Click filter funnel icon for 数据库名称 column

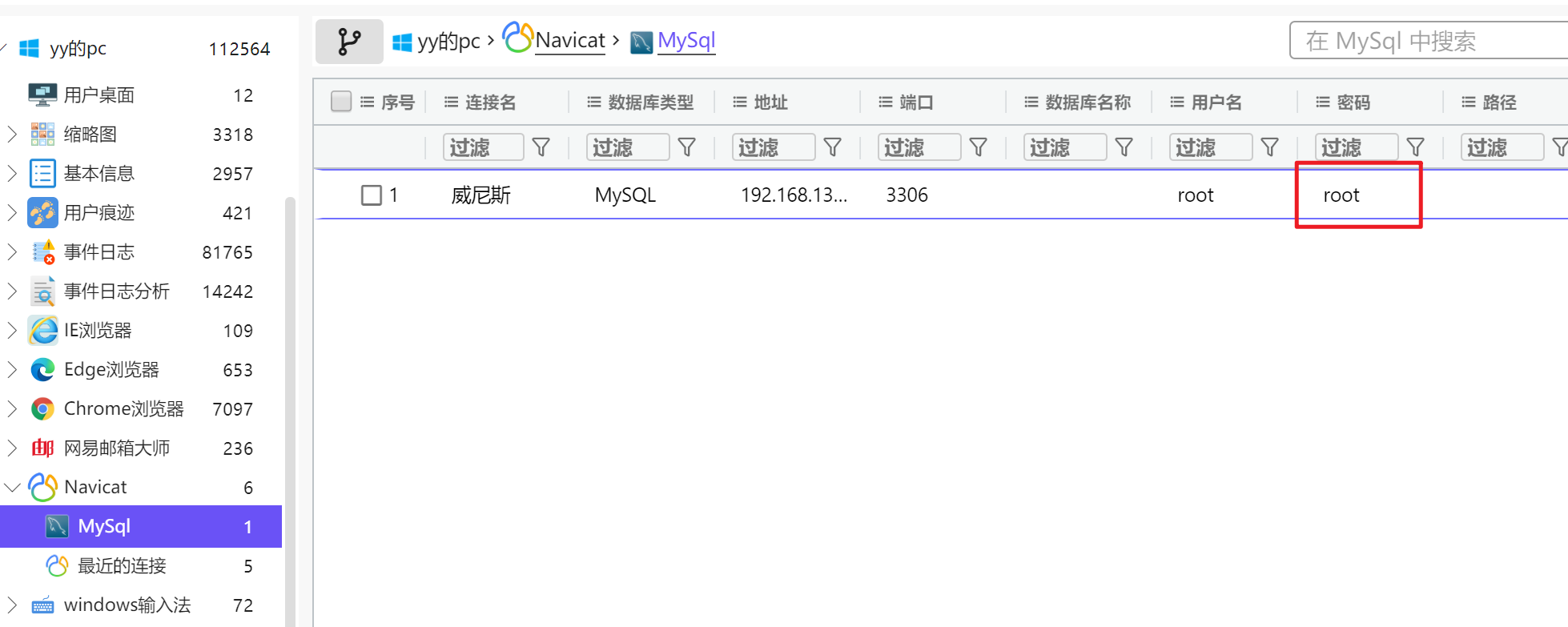click(1124, 147)
